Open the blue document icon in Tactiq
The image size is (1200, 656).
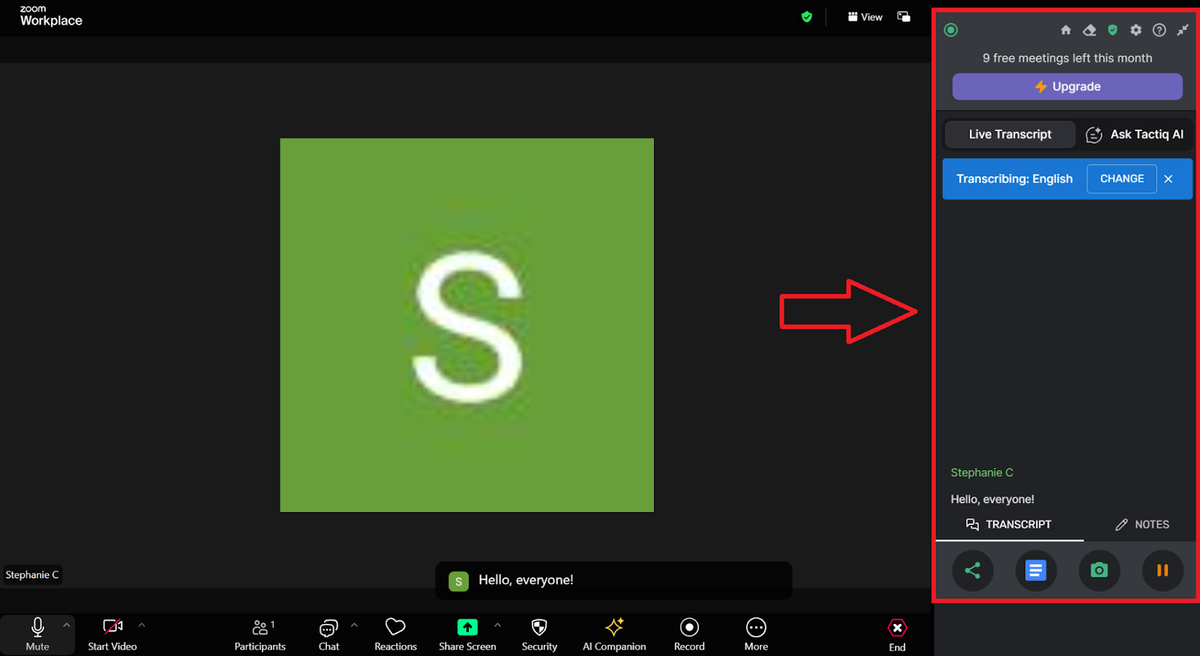point(1036,570)
